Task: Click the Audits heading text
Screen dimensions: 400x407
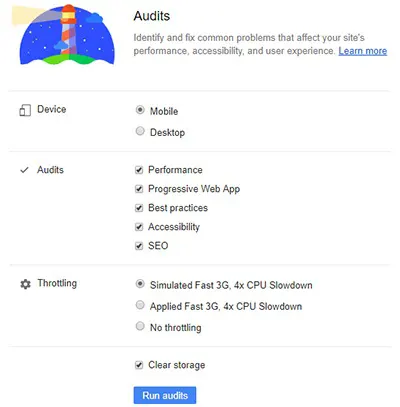Action: point(152,16)
